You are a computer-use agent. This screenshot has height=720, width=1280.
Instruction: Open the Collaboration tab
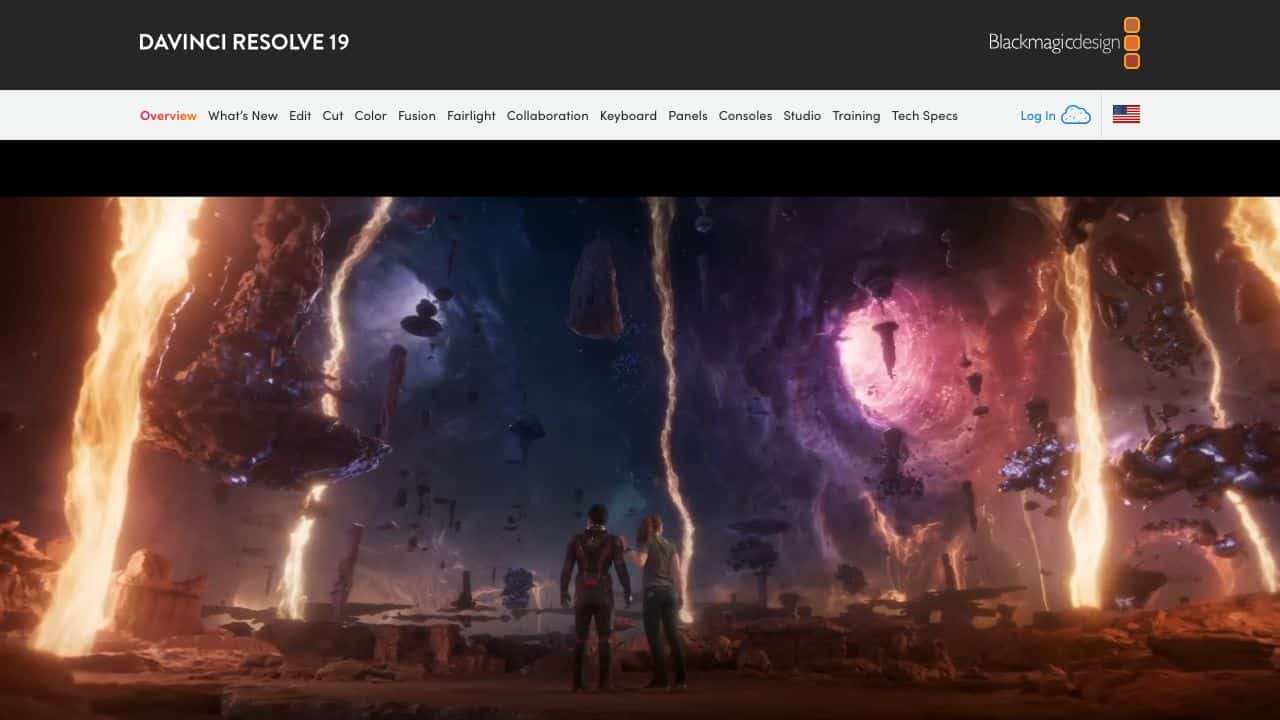tap(547, 116)
